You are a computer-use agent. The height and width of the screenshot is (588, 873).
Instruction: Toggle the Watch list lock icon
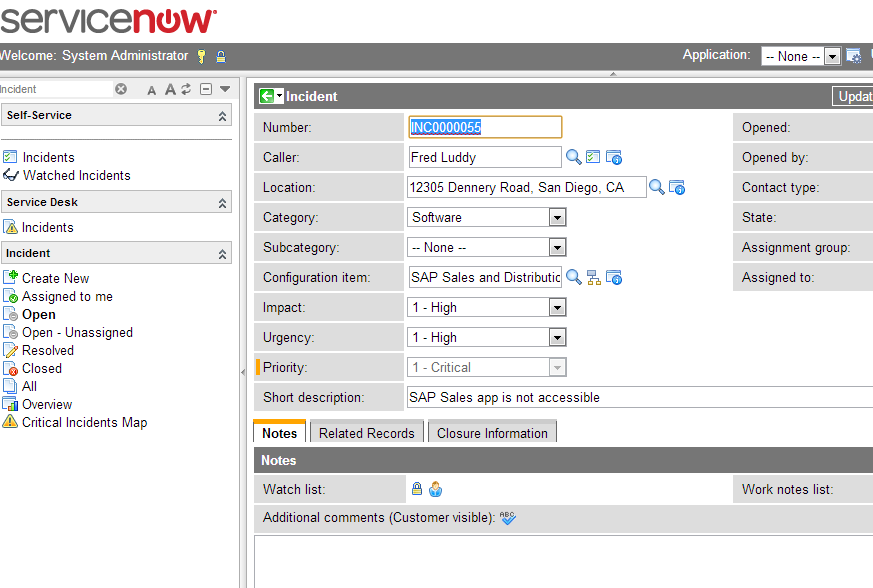click(x=416, y=489)
